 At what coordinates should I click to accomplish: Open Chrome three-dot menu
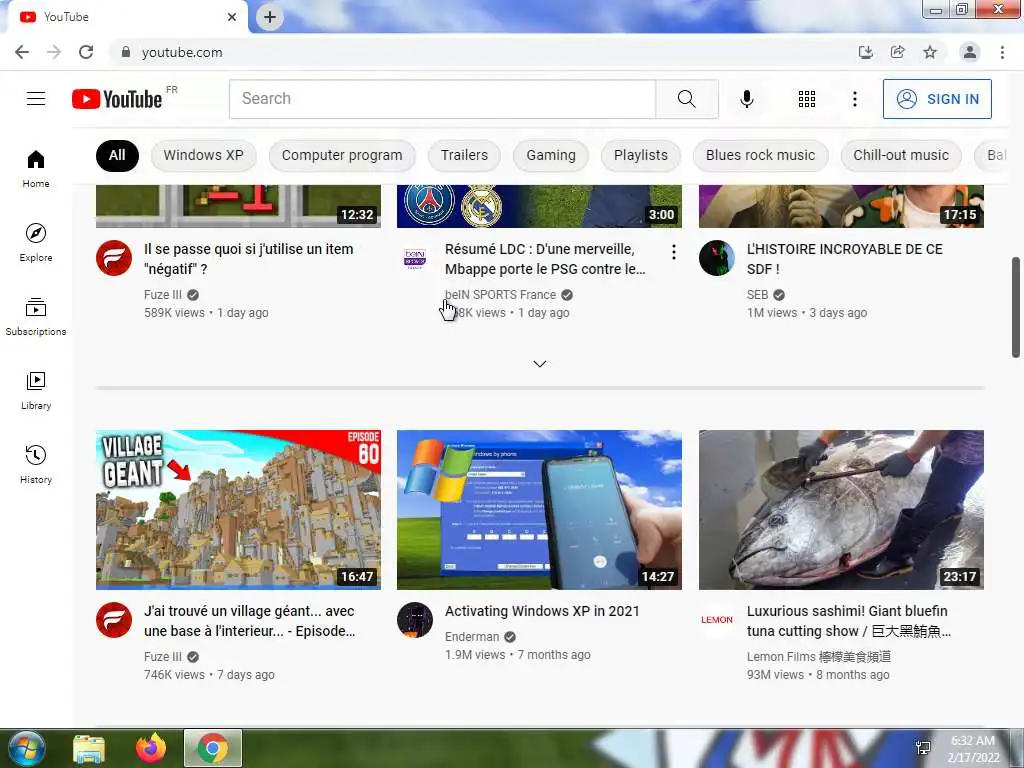pos(1002,52)
